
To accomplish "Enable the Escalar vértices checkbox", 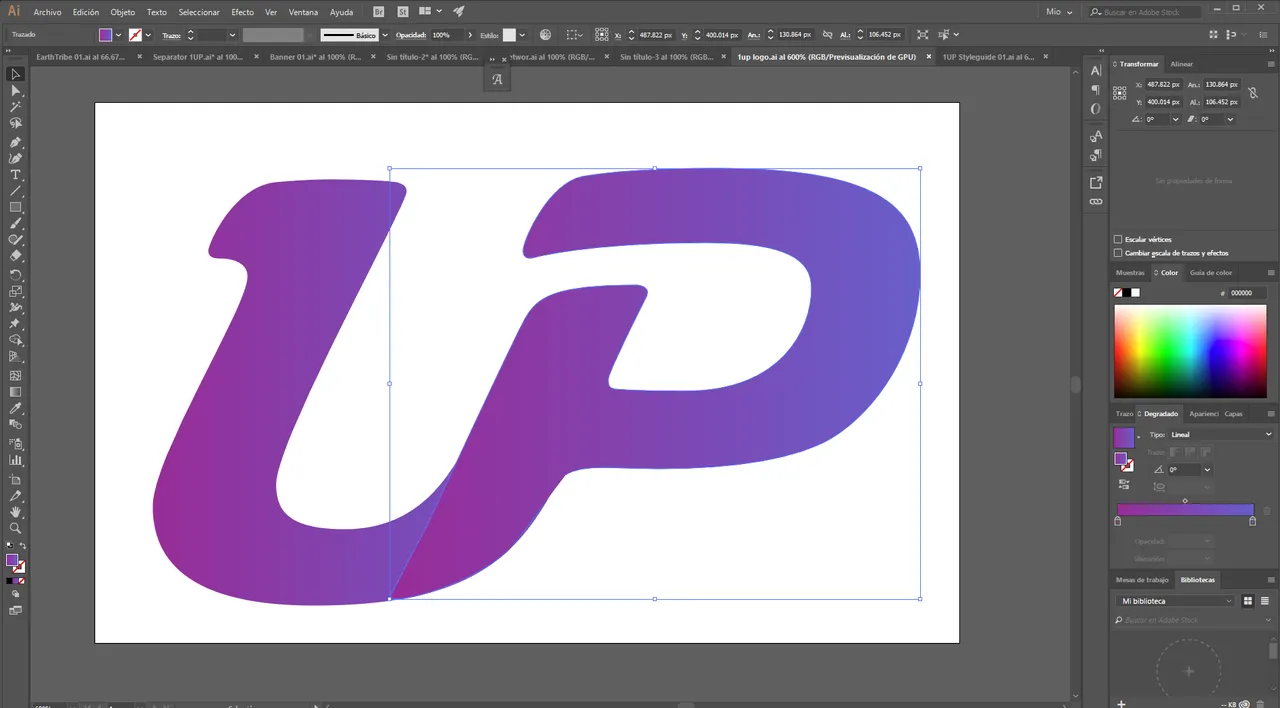I will [1118, 239].
